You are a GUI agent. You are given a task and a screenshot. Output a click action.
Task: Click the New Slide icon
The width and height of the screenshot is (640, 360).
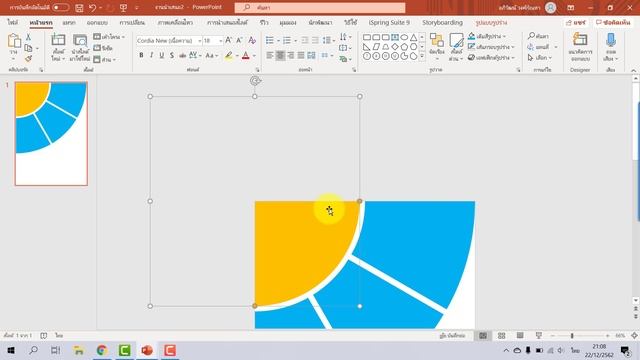tap(58, 40)
